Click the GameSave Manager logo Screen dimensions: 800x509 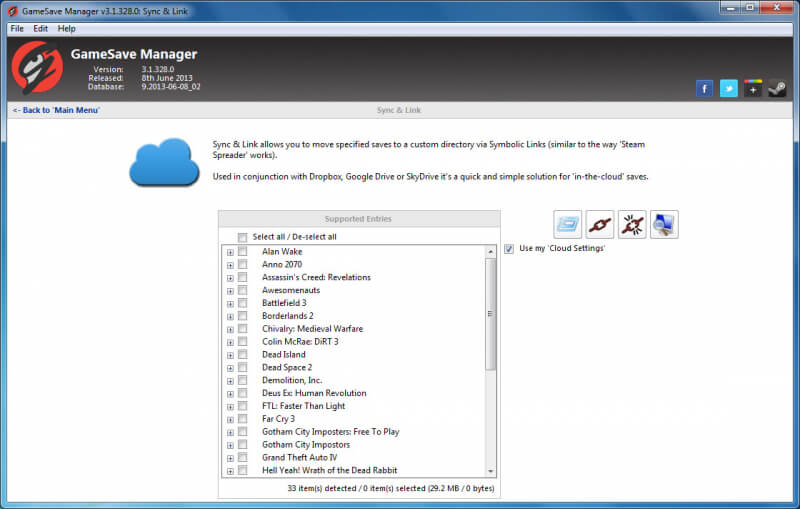pyautogui.click(x=37, y=67)
